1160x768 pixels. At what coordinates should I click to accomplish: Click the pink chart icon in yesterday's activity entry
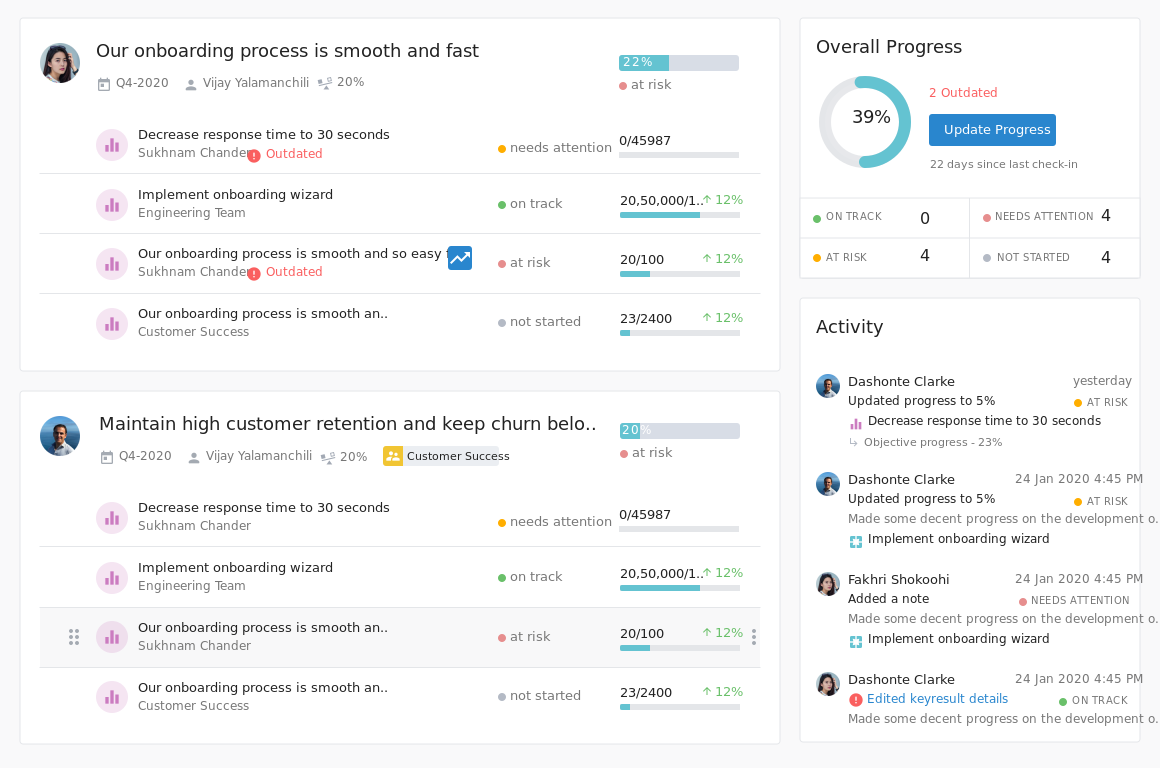(856, 422)
